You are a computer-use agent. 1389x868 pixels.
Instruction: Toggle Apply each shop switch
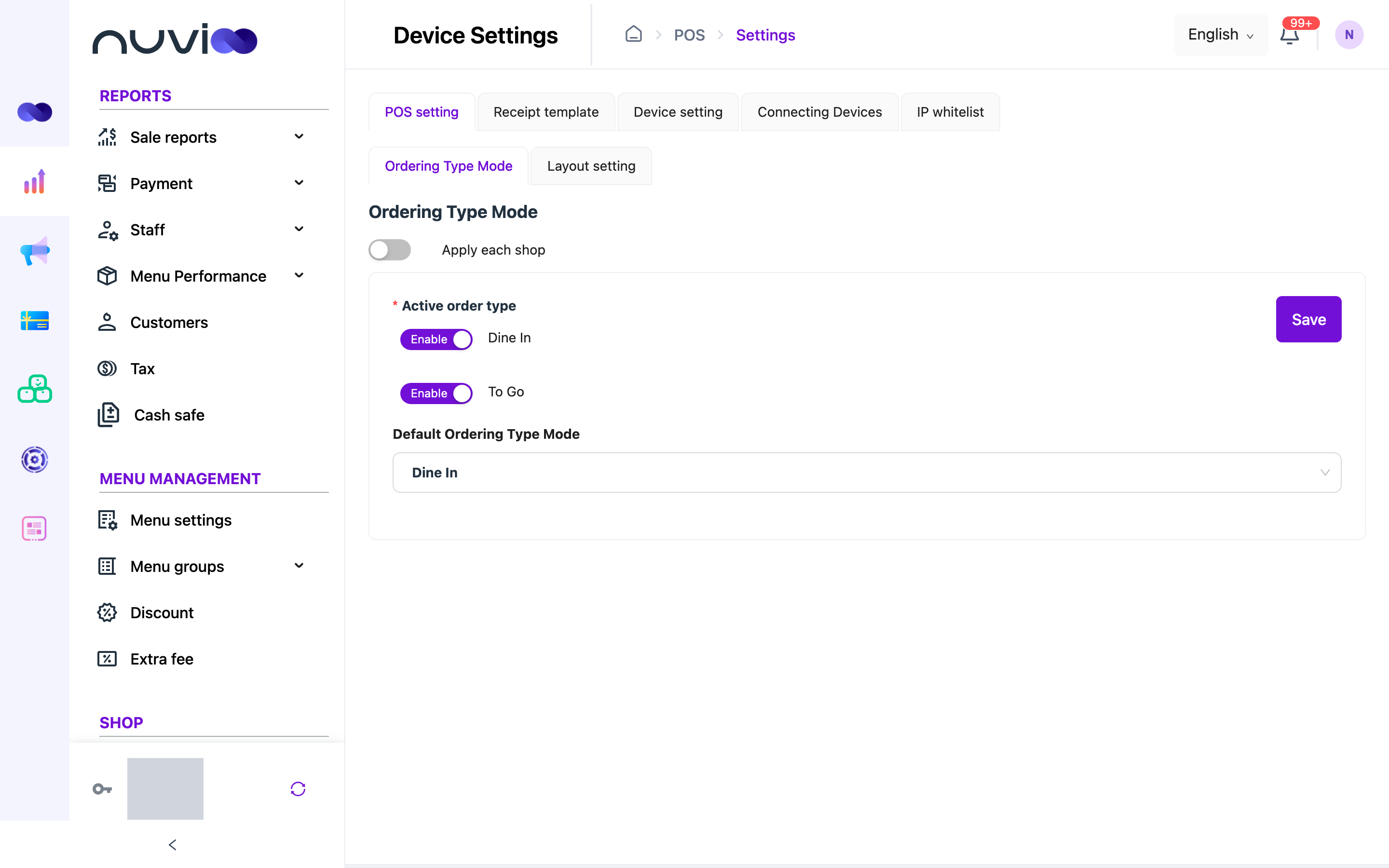click(390, 250)
